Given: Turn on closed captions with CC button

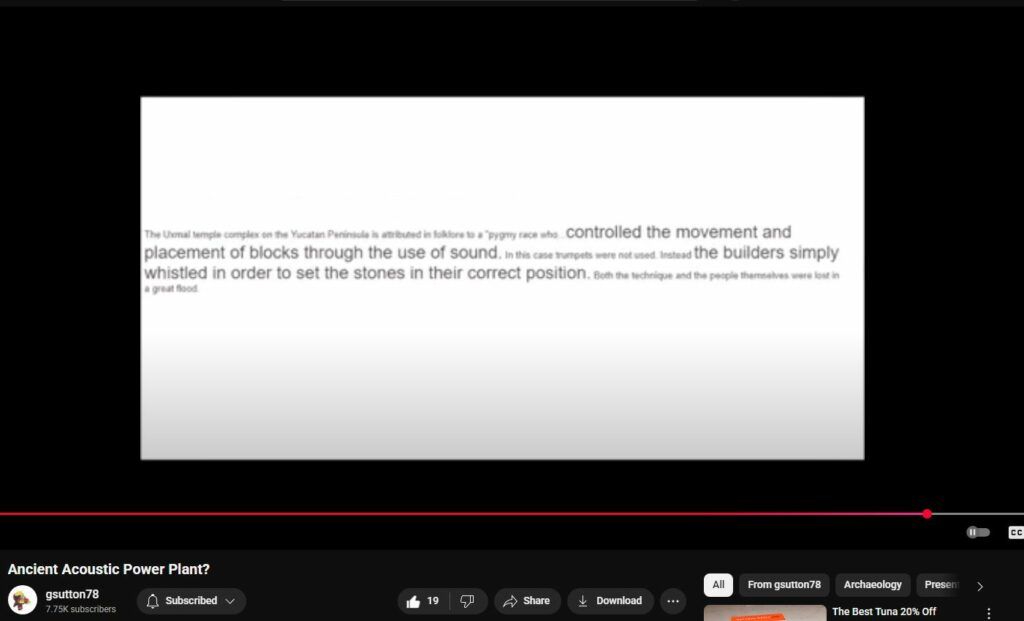Looking at the screenshot, I should (1015, 532).
